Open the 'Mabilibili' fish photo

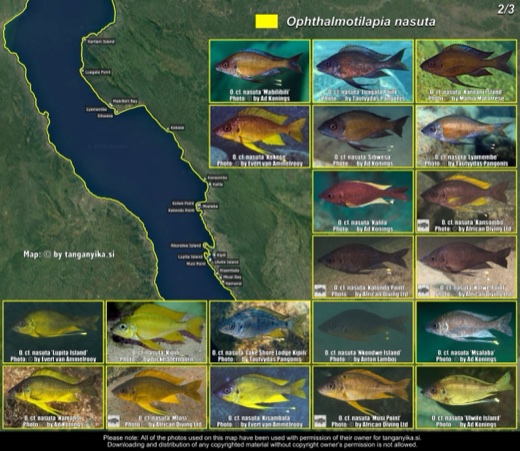[260, 71]
